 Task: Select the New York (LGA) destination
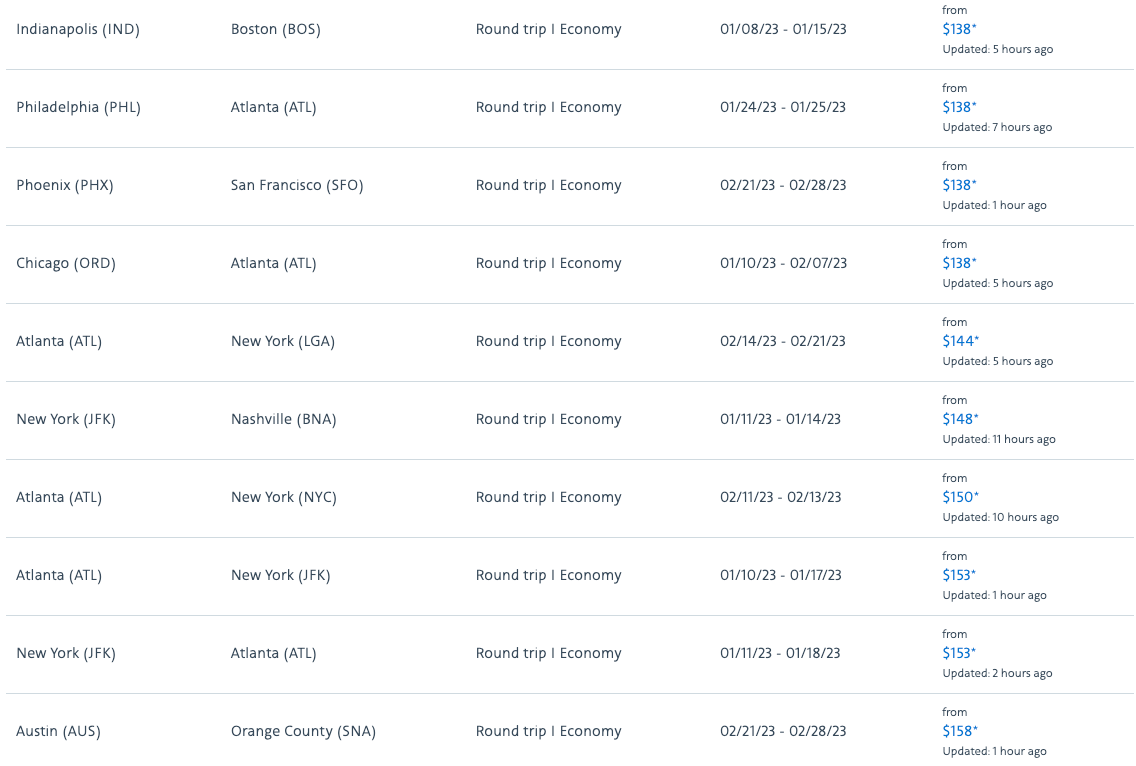(x=283, y=341)
